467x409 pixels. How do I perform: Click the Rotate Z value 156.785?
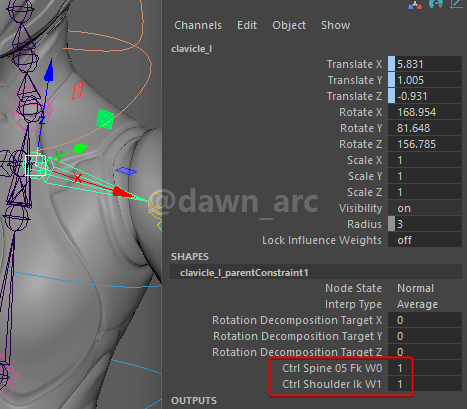coord(425,144)
